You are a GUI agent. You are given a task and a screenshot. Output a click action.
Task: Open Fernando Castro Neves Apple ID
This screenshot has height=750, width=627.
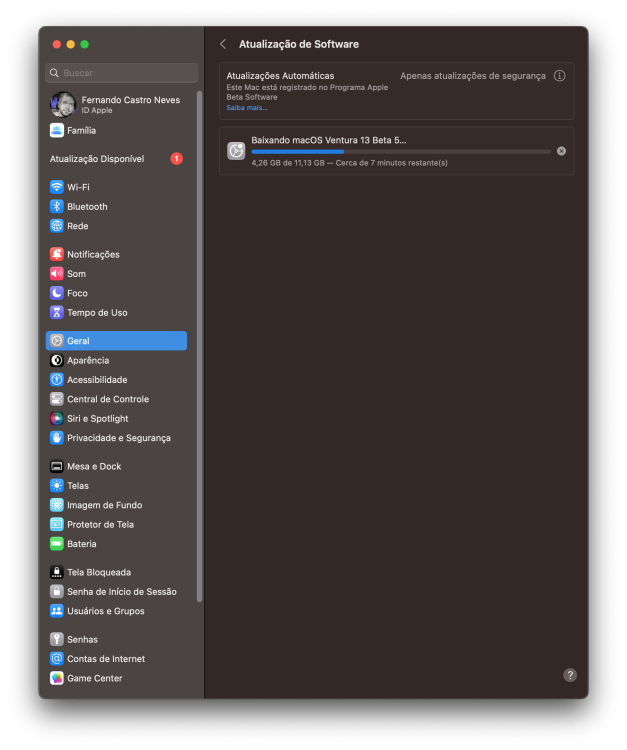116,104
